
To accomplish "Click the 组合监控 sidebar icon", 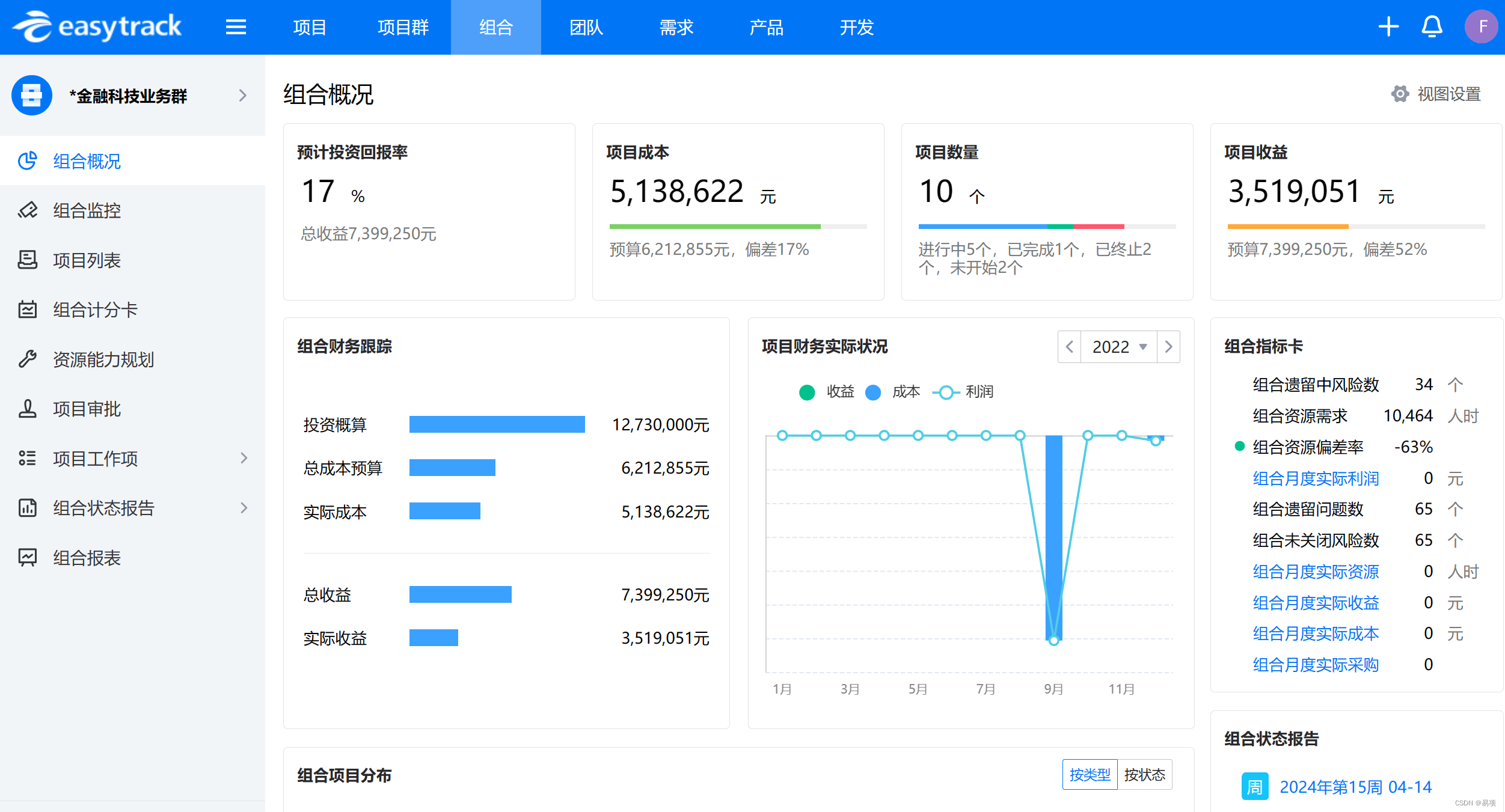I will pos(28,210).
